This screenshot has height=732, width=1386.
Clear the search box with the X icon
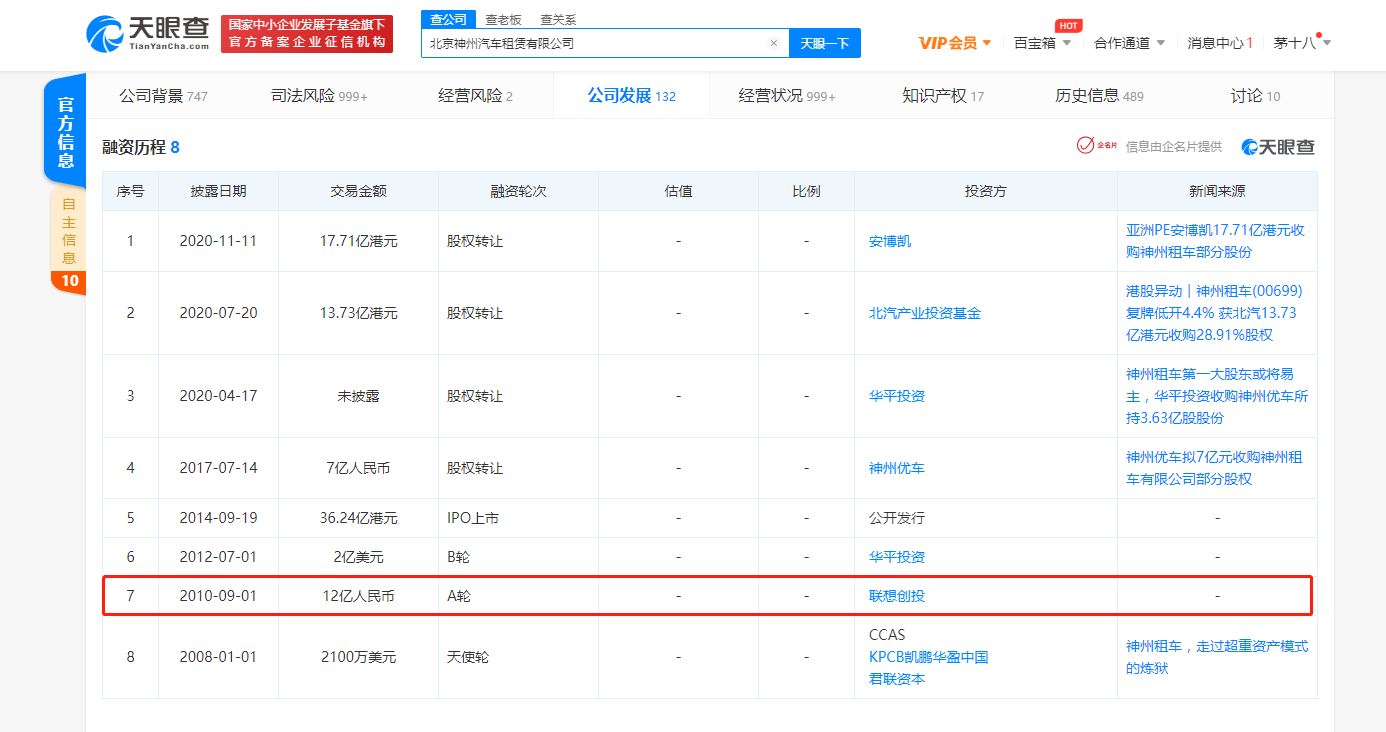773,43
